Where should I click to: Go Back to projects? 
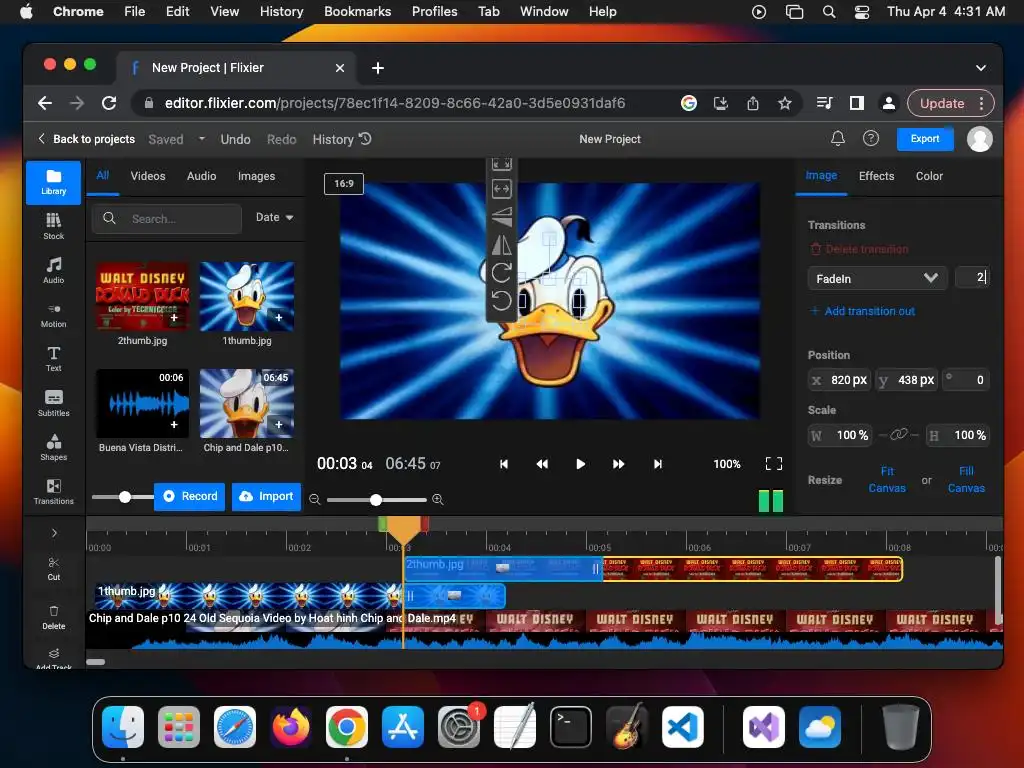click(x=87, y=138)
